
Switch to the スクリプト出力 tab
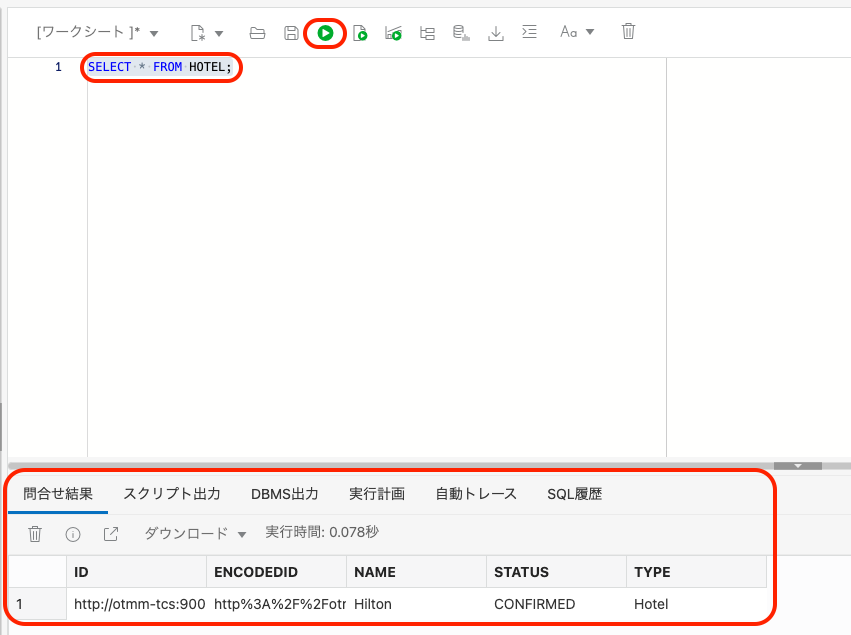tap(171, 494)
